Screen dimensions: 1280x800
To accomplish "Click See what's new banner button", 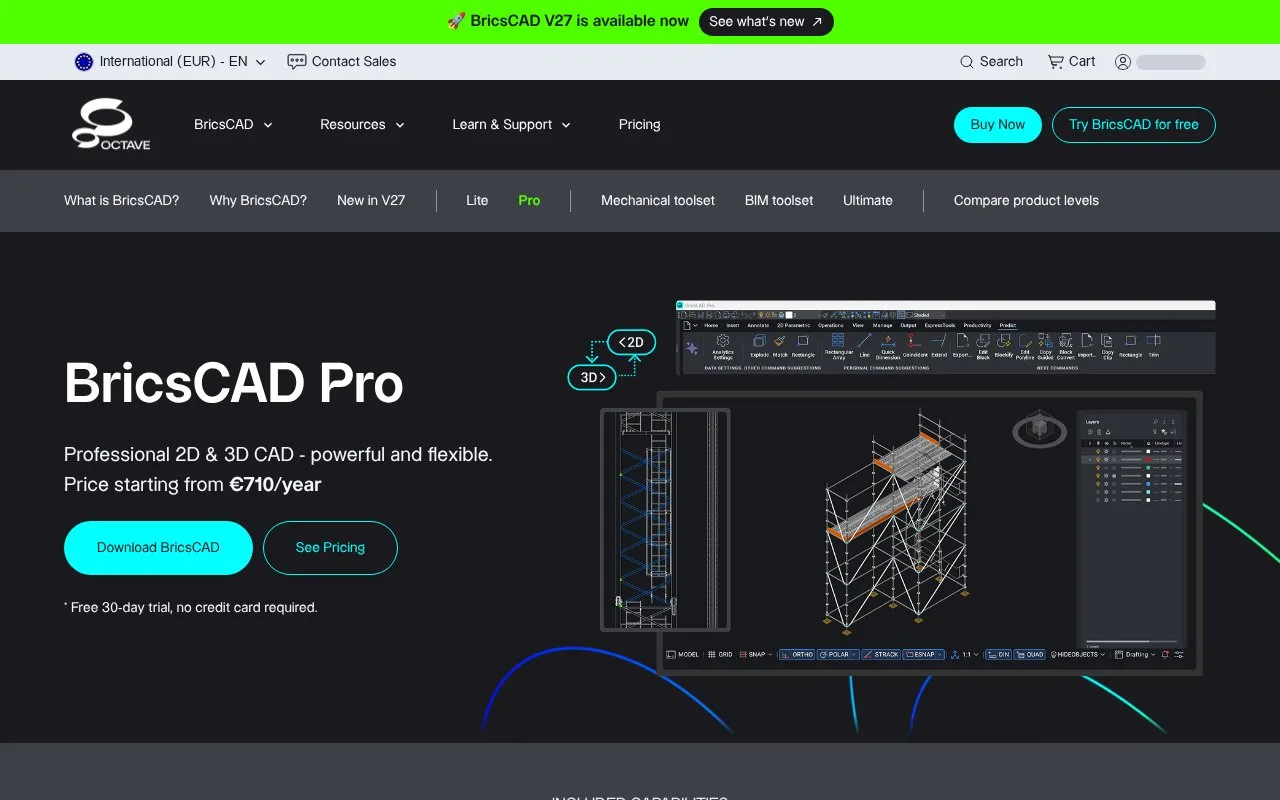I will (x=765, y=21).
